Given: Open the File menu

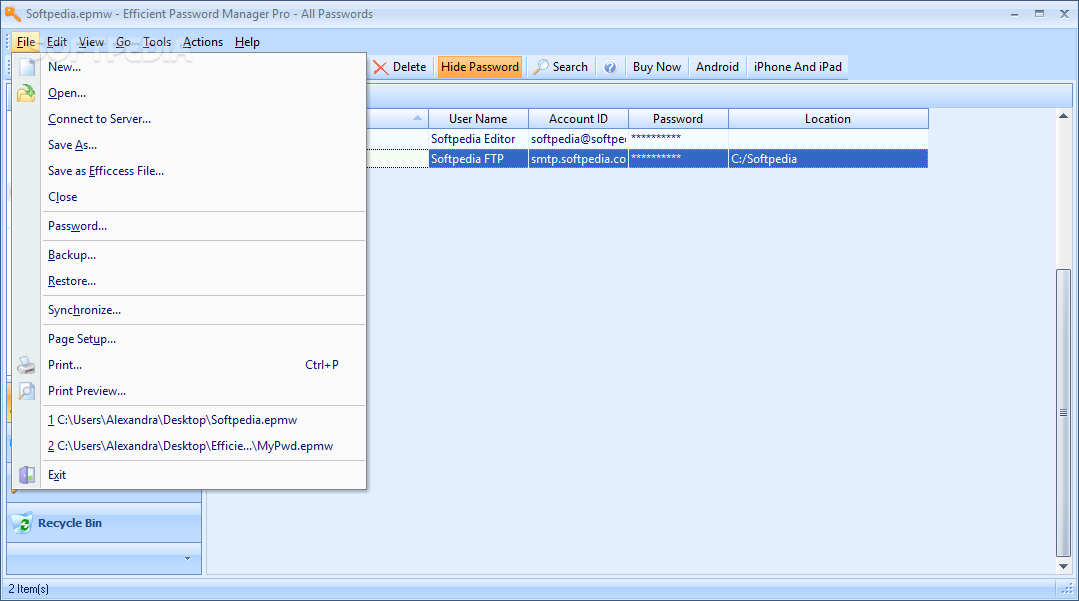Looking at the screenshot, I should 25,42.
